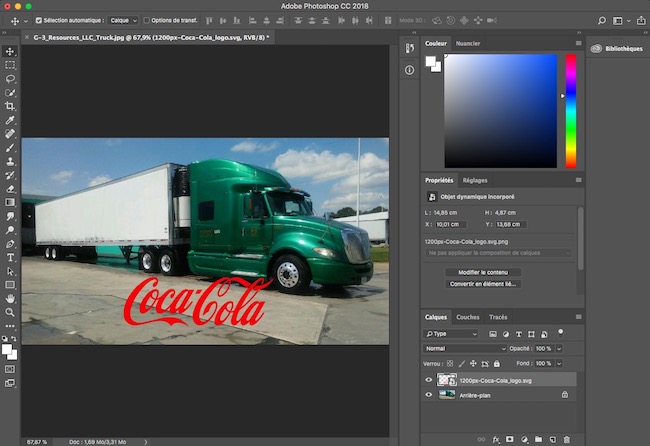
Task: Click the Modifier le contenu button
Action: pos(483,272)
